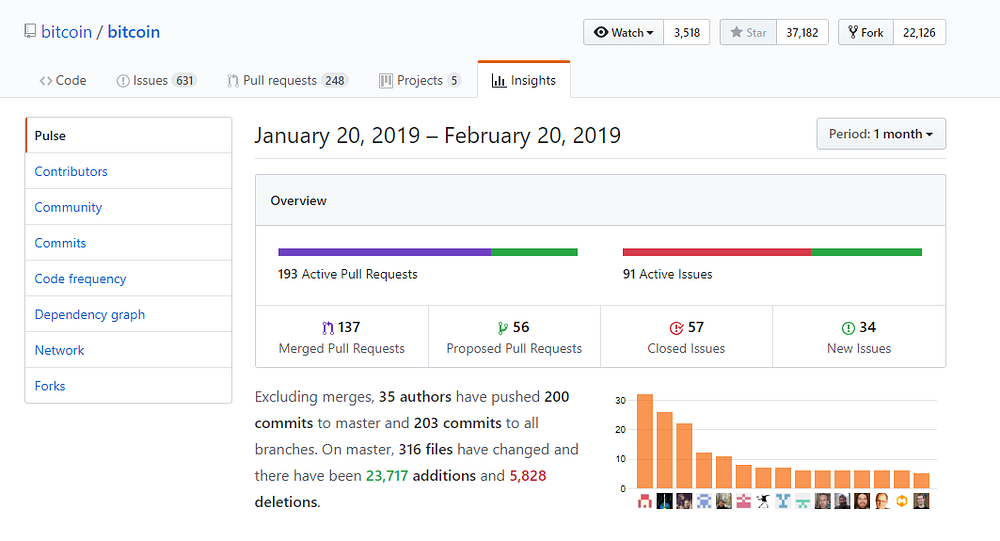Open the Watch dropdown

point(624,32)
